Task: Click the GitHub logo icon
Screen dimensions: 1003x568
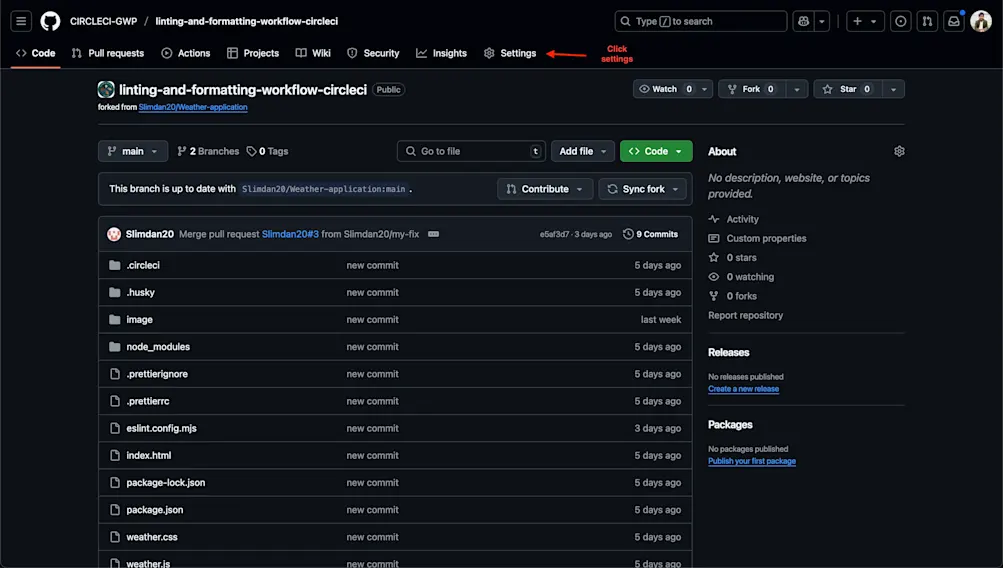Action: [51, 21]
